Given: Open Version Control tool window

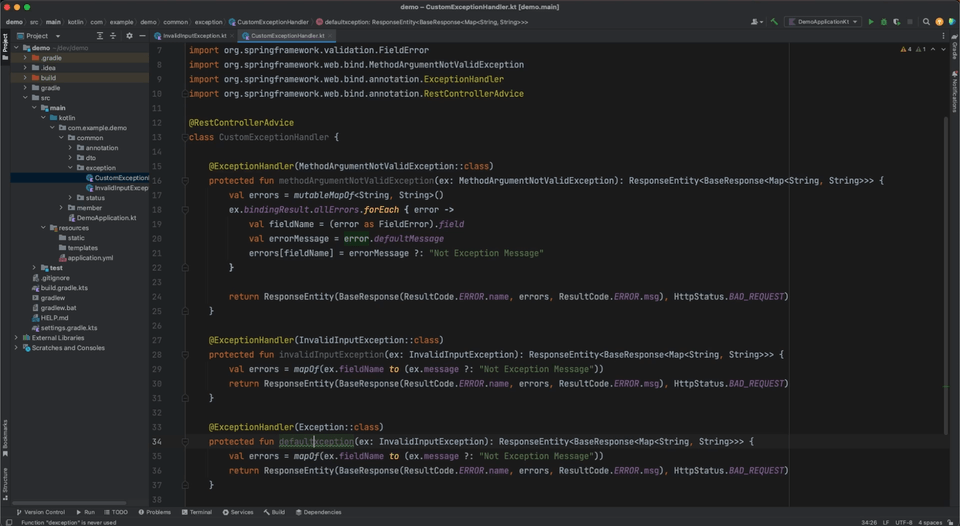Looking at the screenshot, I should [40, 512].
